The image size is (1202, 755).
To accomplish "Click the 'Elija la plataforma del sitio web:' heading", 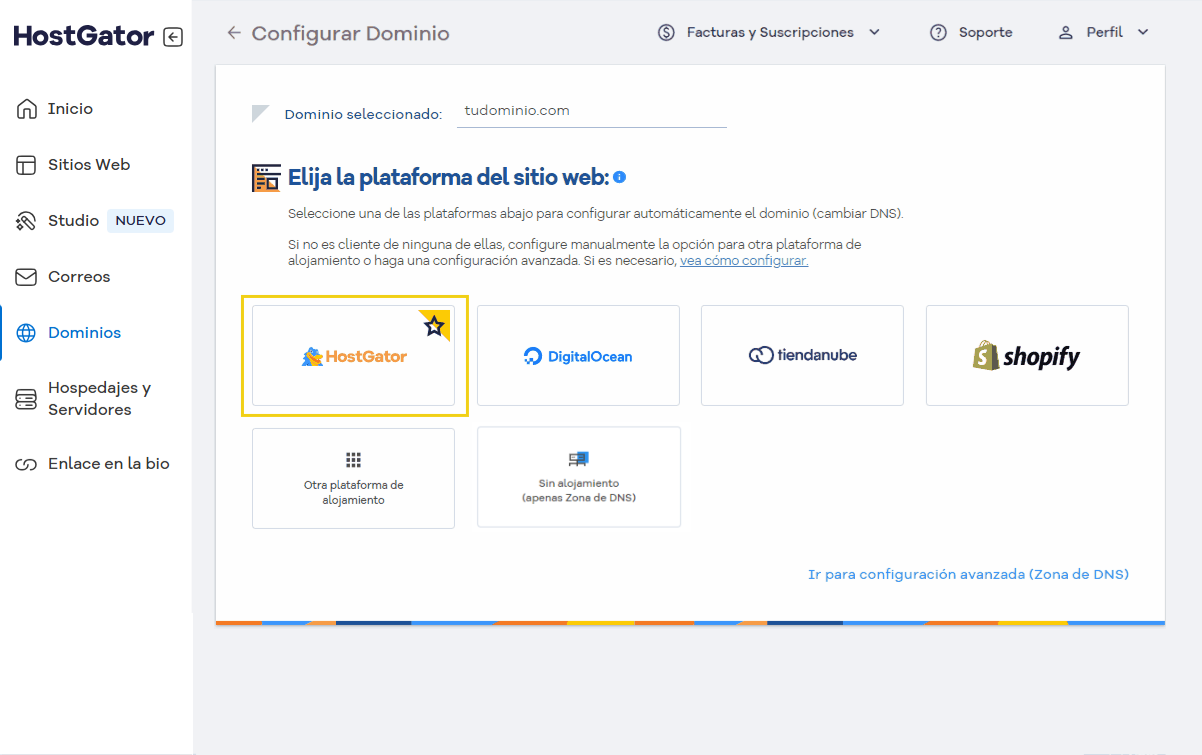I will (449, 178).
